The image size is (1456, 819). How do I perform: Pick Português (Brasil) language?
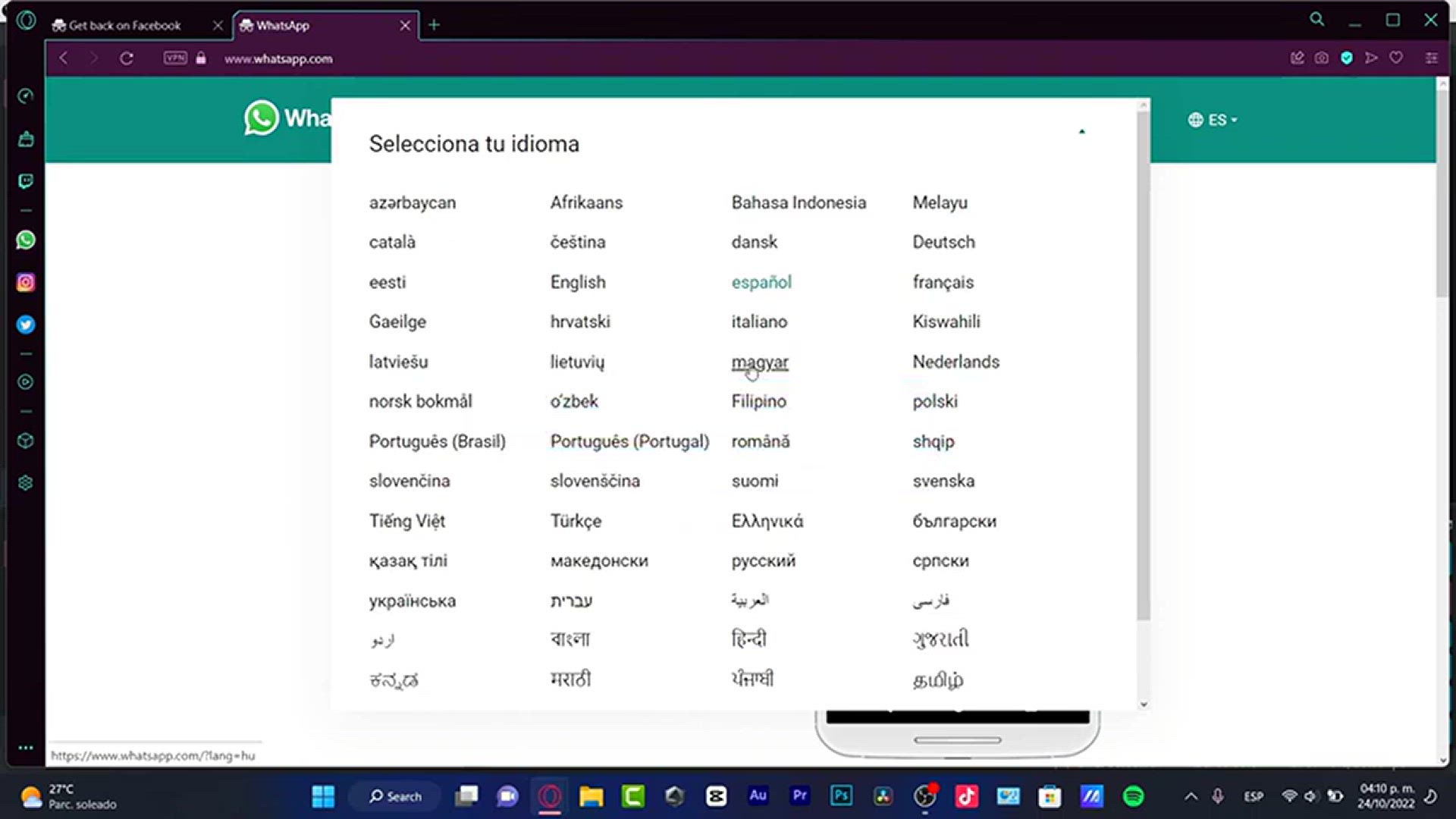[x=437, y=441]
